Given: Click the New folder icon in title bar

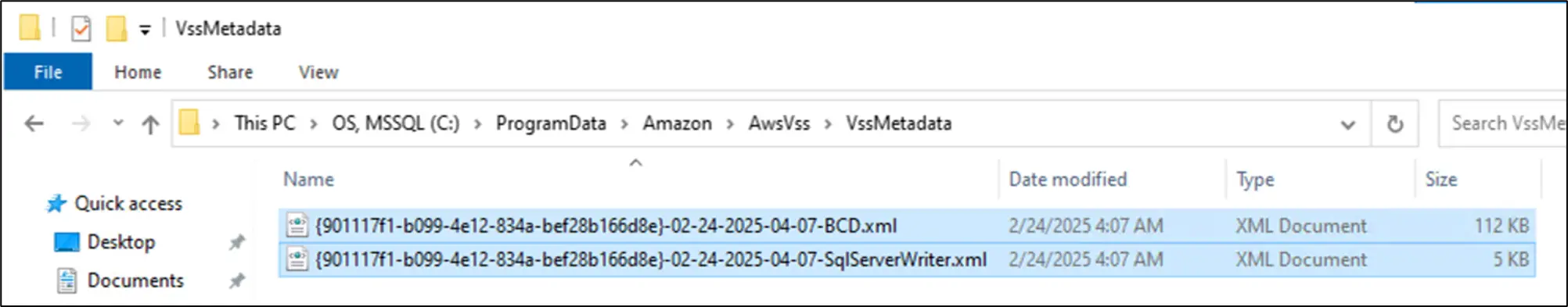Looking at the screenshot, I should coord(116,29).
